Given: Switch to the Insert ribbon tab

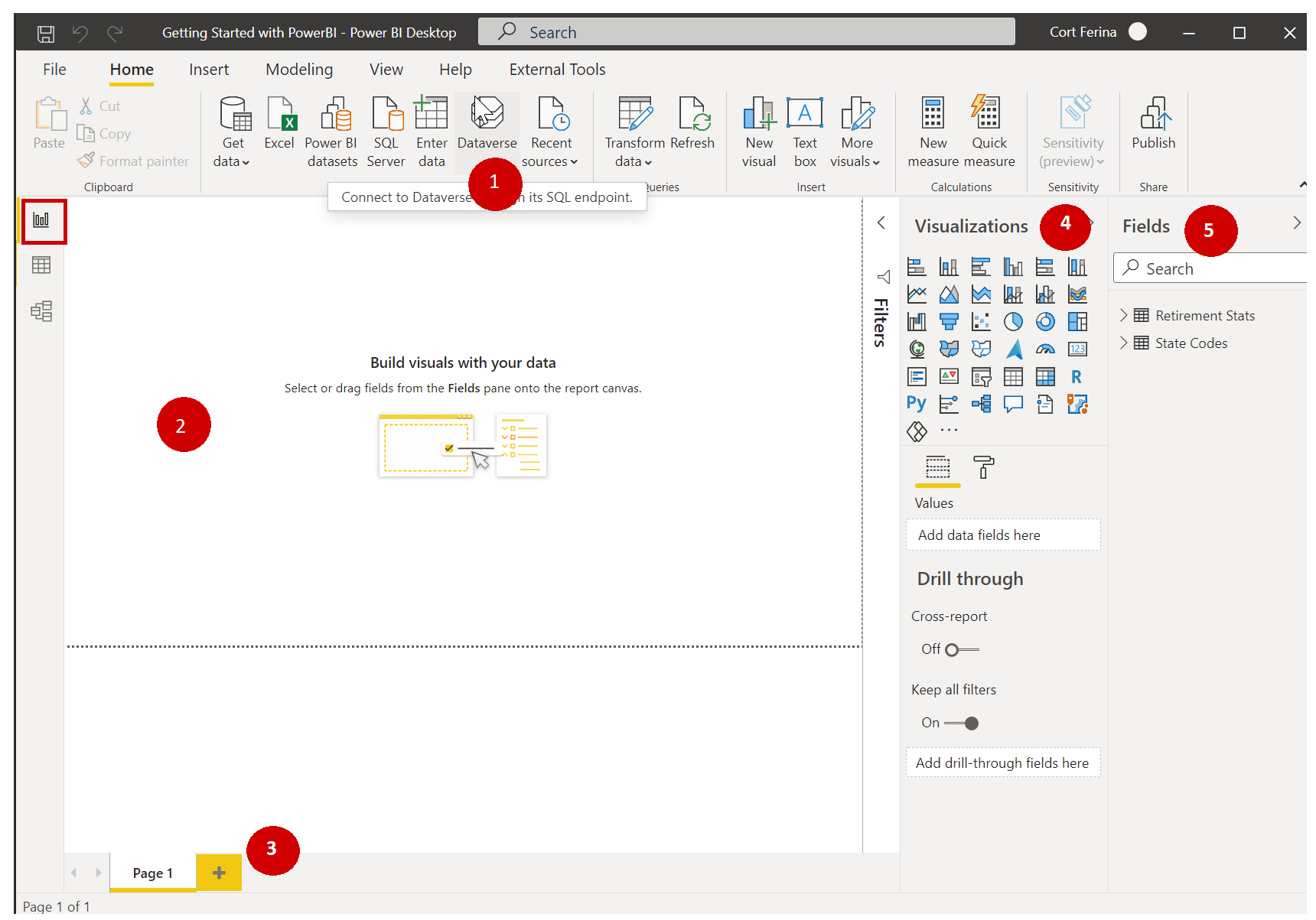Looking at the screenshot, I should pyautogui.click(x=209, y=70).
